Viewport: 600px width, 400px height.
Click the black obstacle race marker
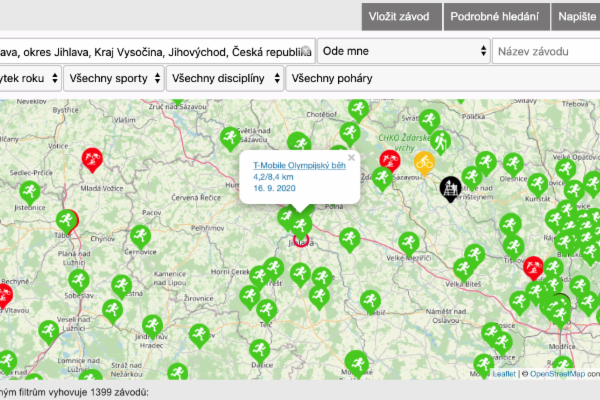point(451,187)
